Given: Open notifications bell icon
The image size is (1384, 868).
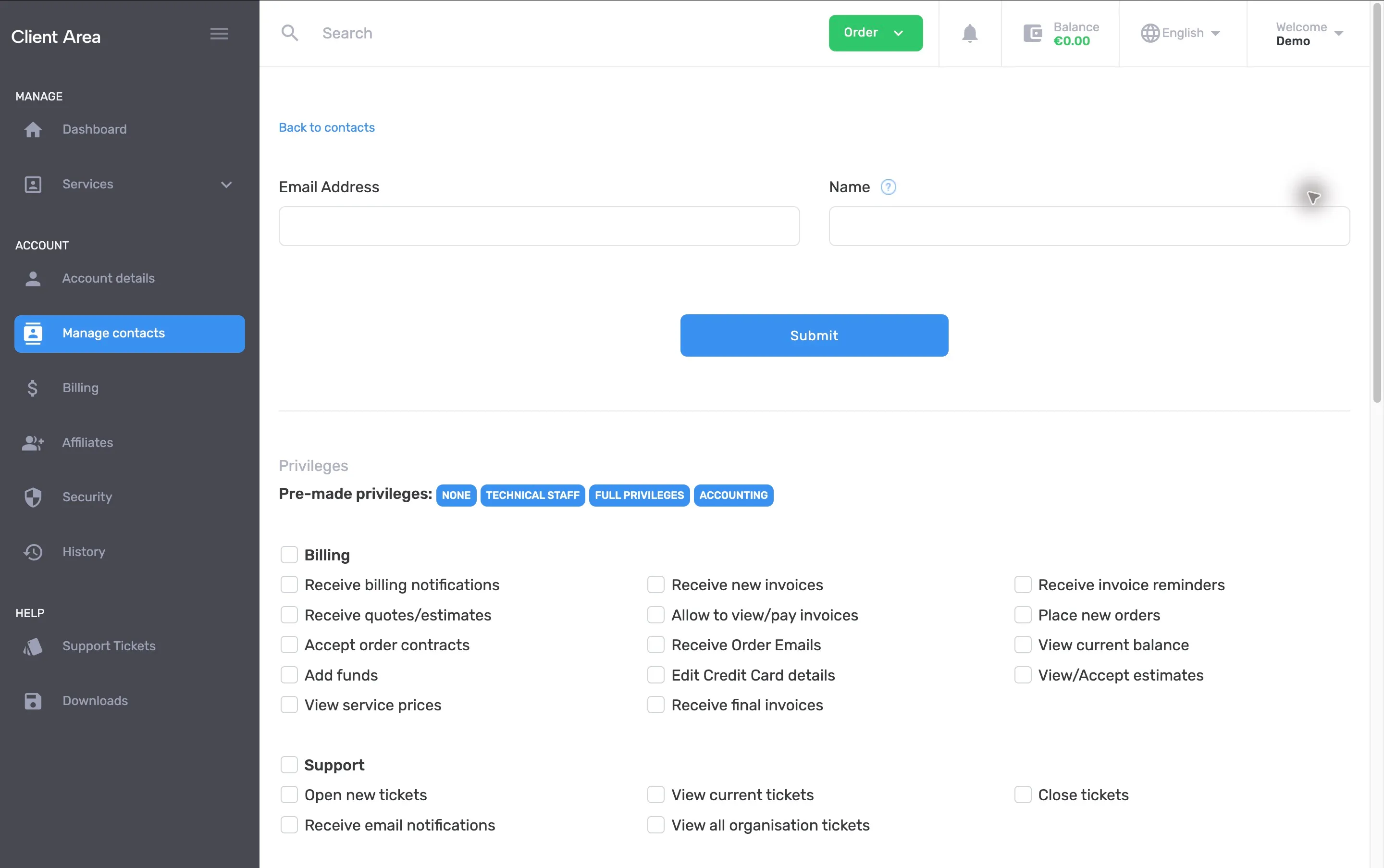Looking at the screenshot, I should [x=970, y=33].
